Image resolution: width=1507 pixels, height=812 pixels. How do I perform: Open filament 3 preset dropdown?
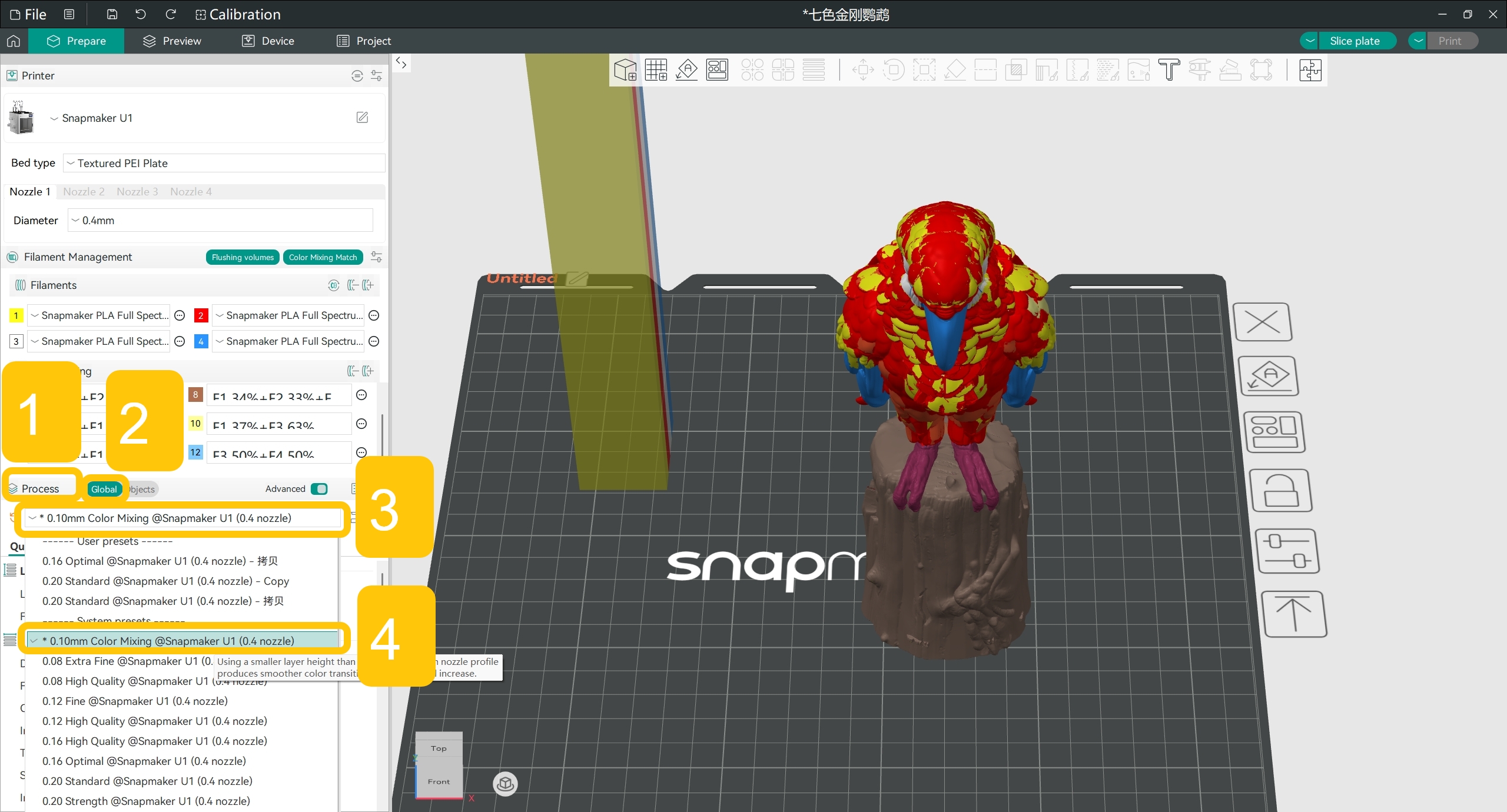coord(99,341)
